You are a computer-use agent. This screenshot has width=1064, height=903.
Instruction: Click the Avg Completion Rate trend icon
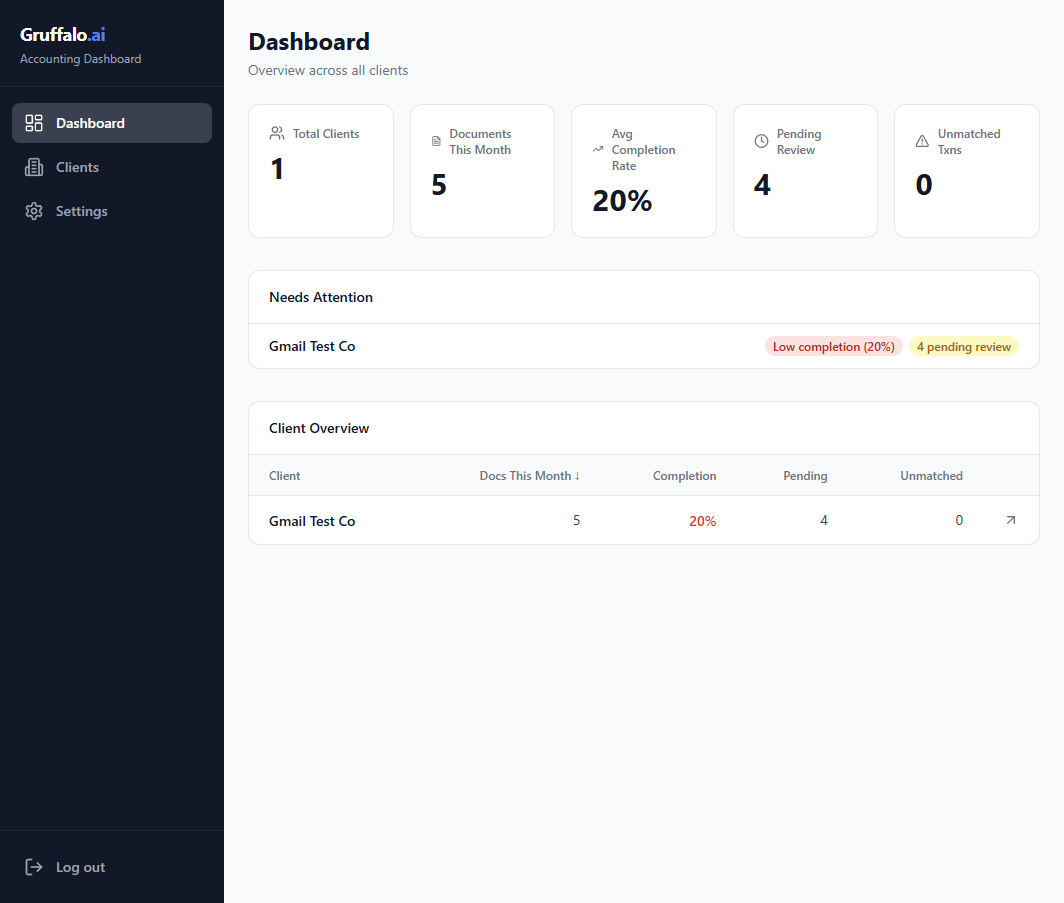pyautogui.click(x=598, y=150)
